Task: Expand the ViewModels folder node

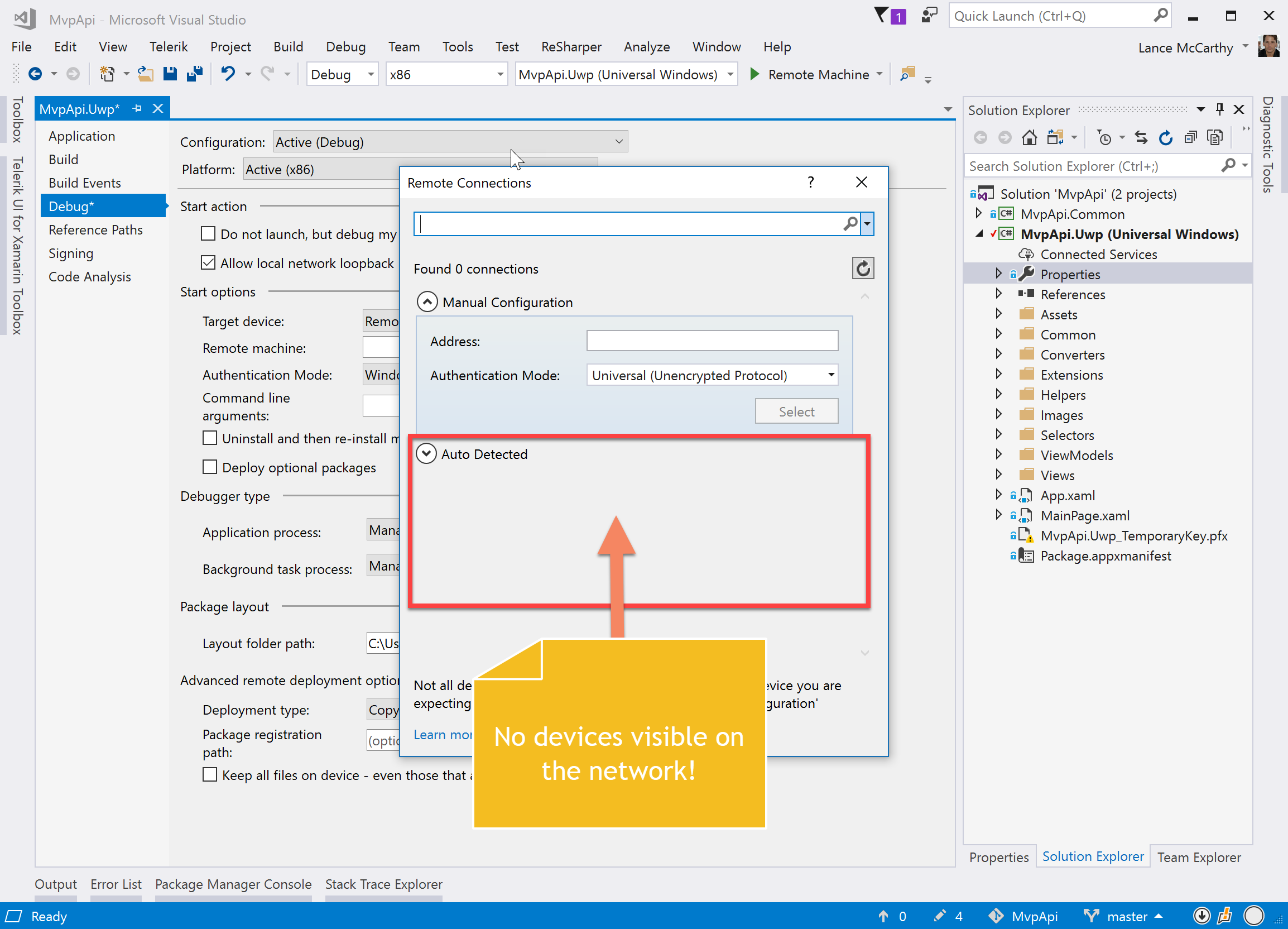Action: point(998,454)
